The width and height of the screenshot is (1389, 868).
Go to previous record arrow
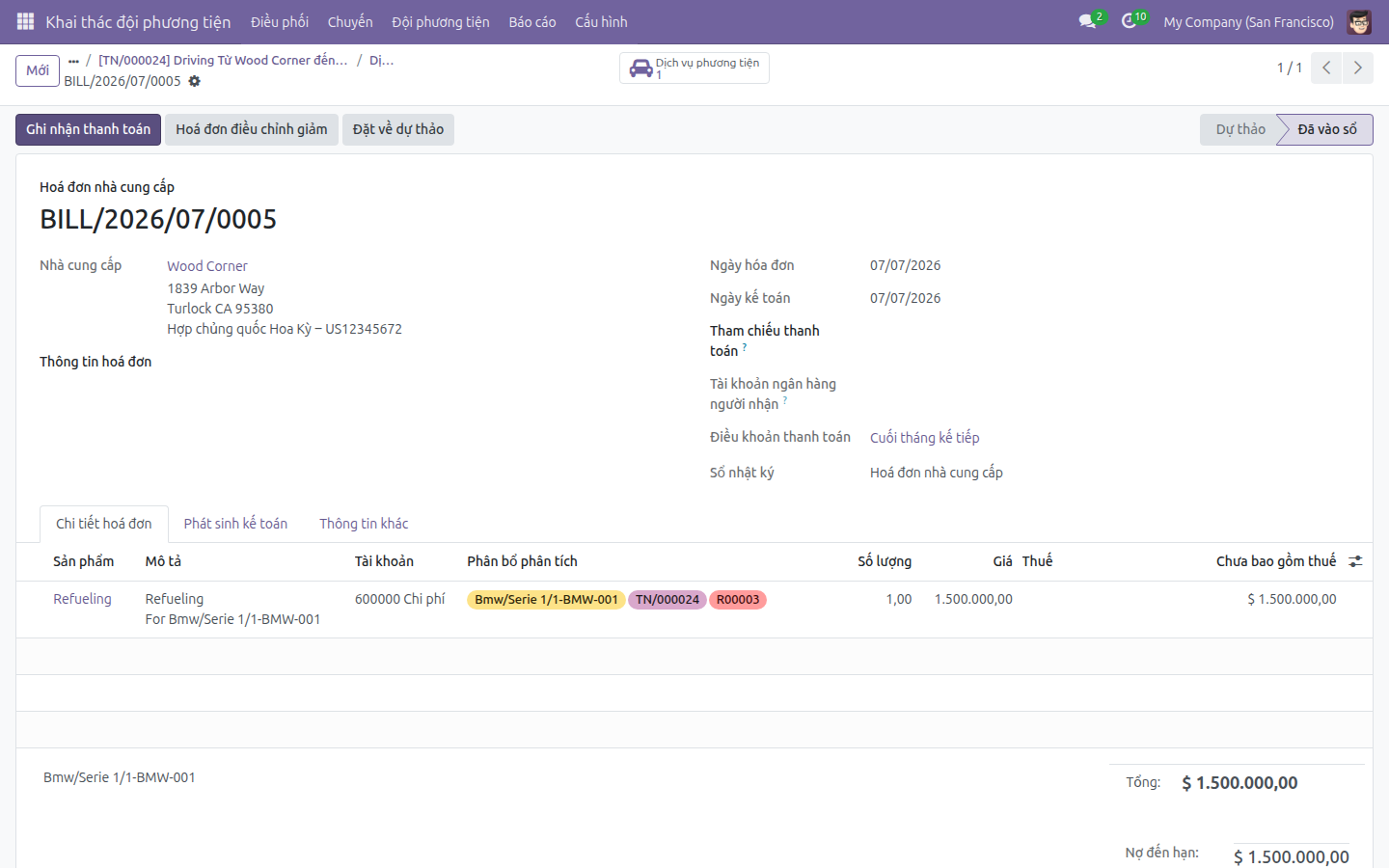[x=1326, y=68]
